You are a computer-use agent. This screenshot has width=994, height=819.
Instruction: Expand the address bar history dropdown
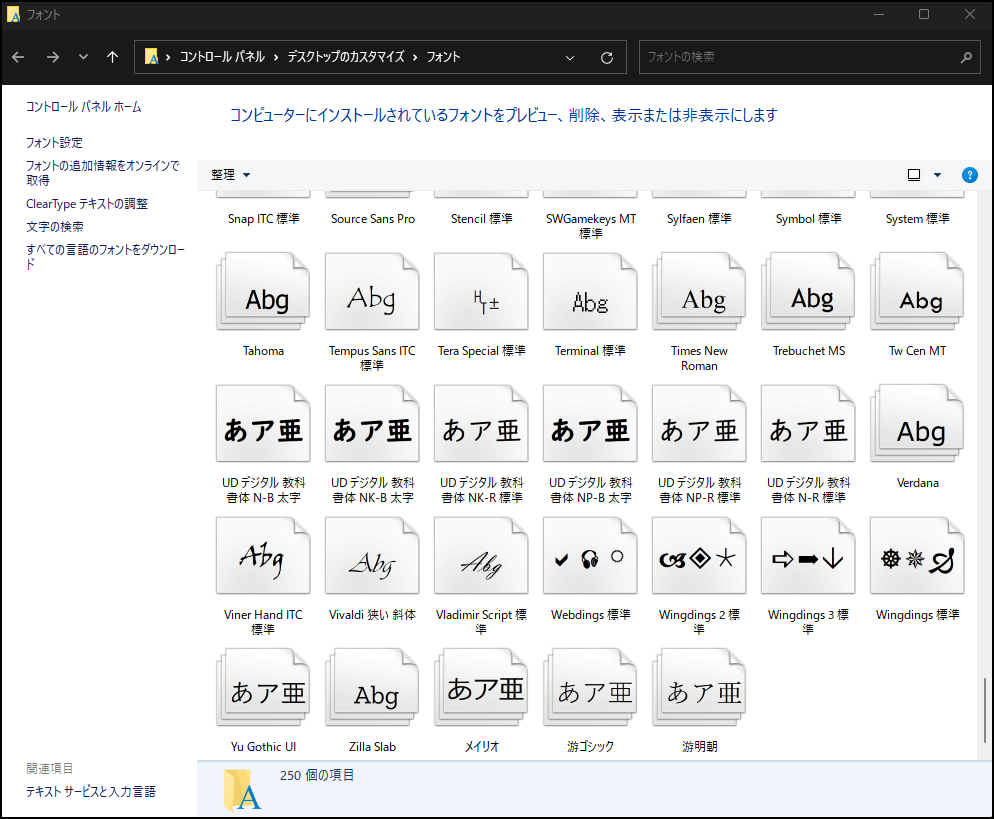(570, 58)
